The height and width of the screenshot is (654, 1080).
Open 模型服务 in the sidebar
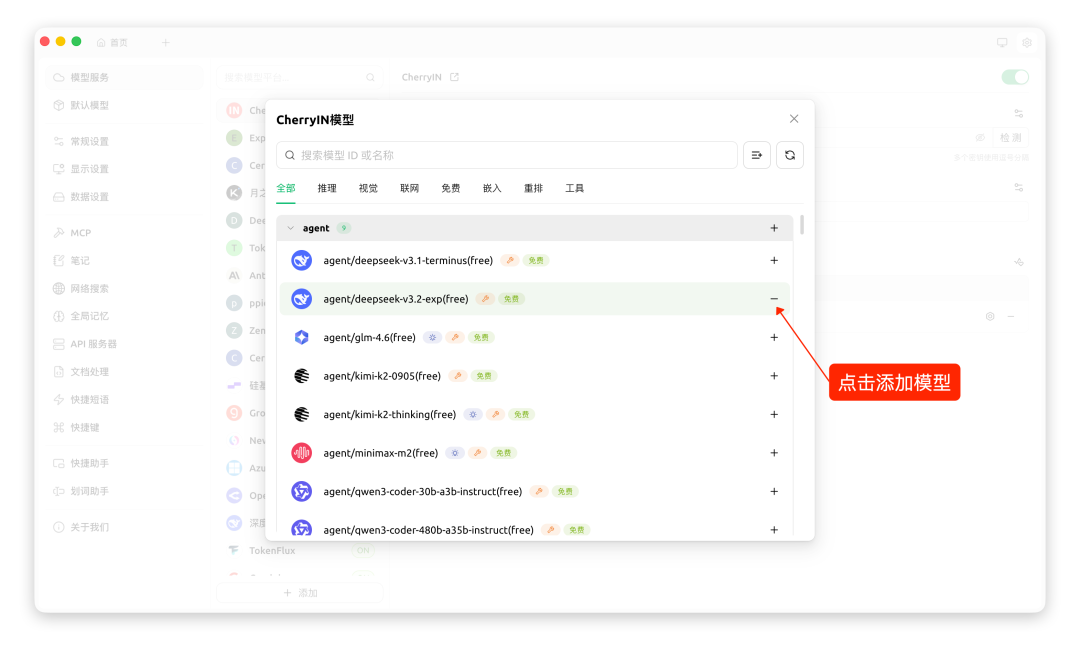124,77
